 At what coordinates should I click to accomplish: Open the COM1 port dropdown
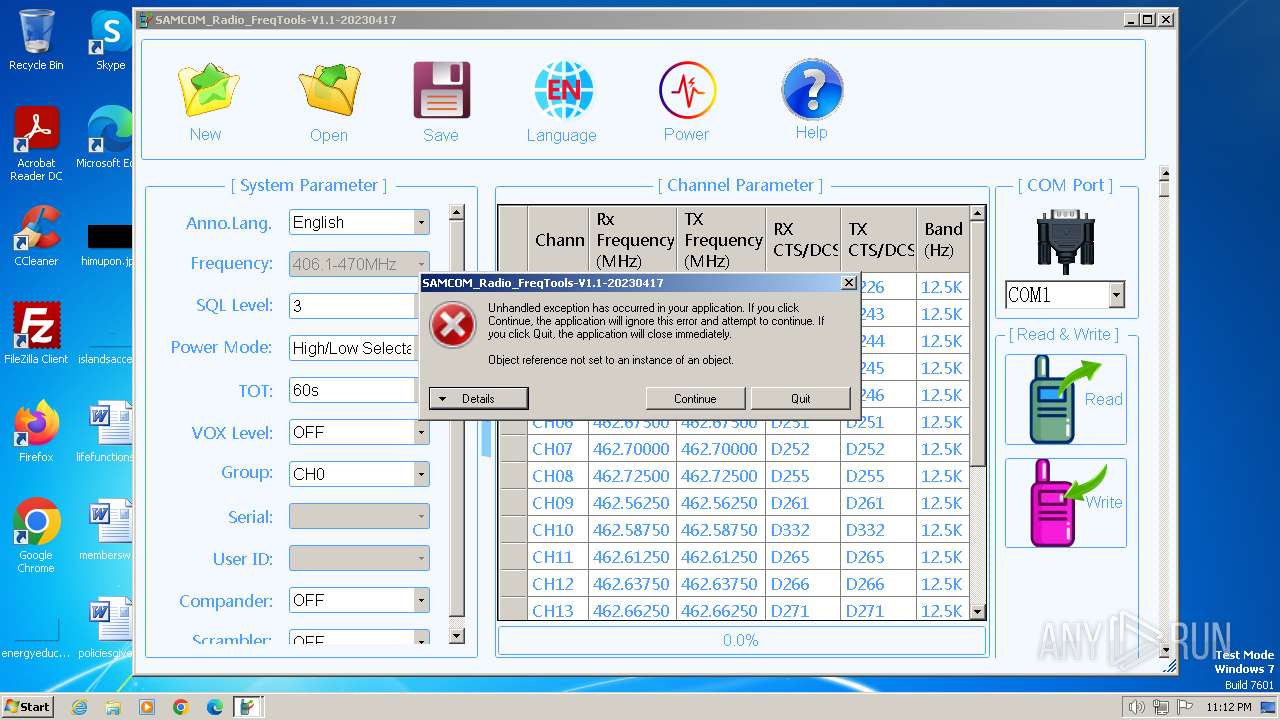point(1117,295)
